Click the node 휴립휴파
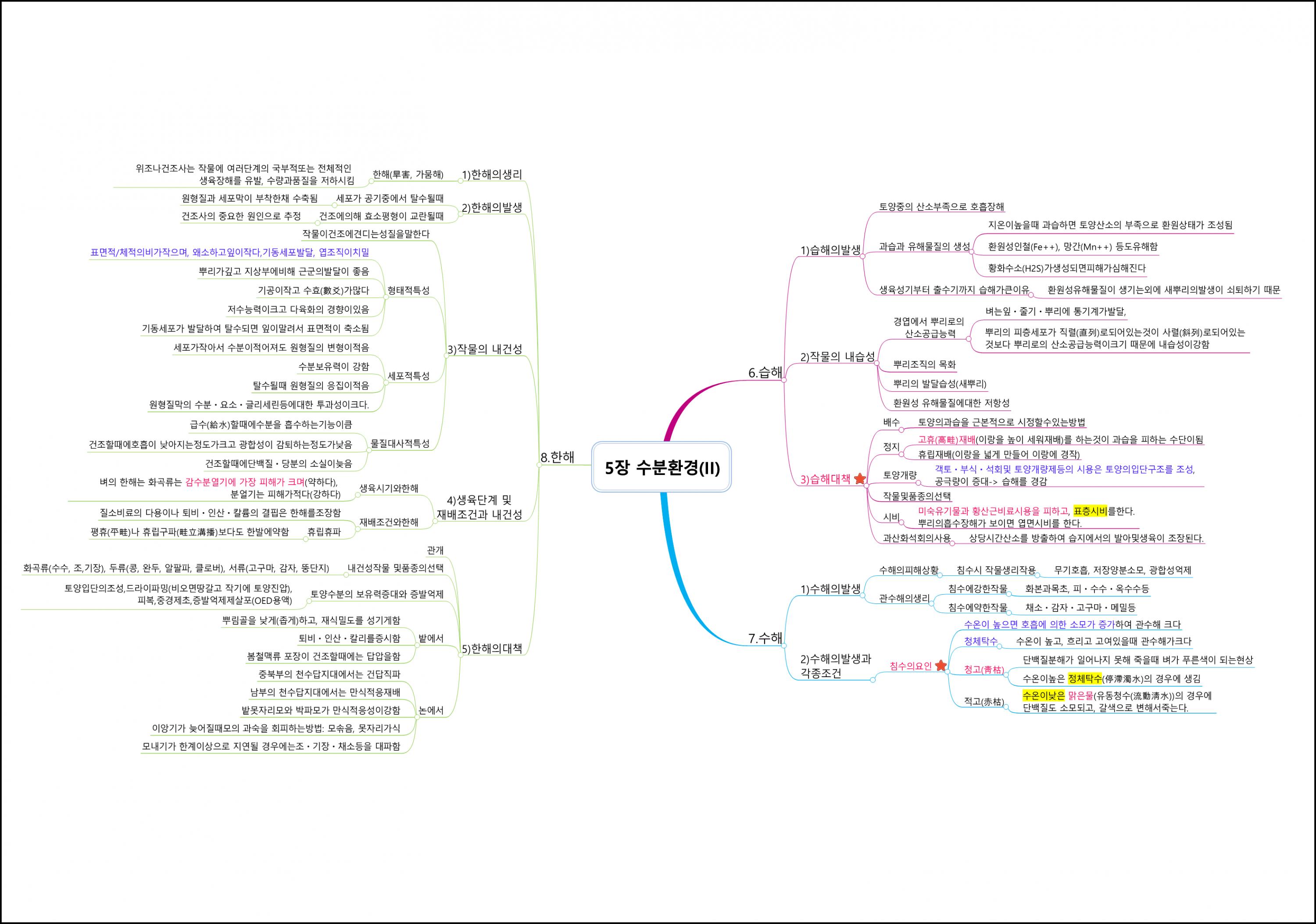1316x924 pixels. pos(324,532)
